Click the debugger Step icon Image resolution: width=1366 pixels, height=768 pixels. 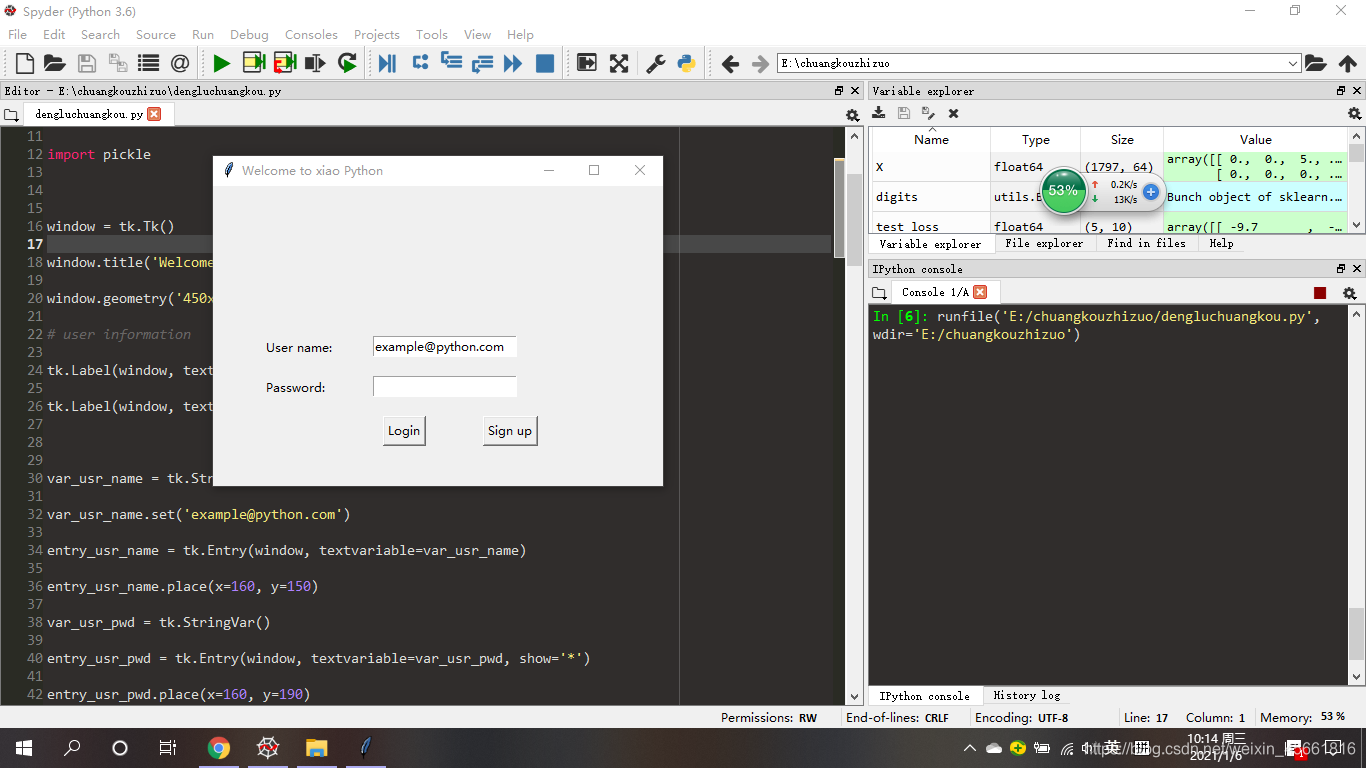(420, 62)
